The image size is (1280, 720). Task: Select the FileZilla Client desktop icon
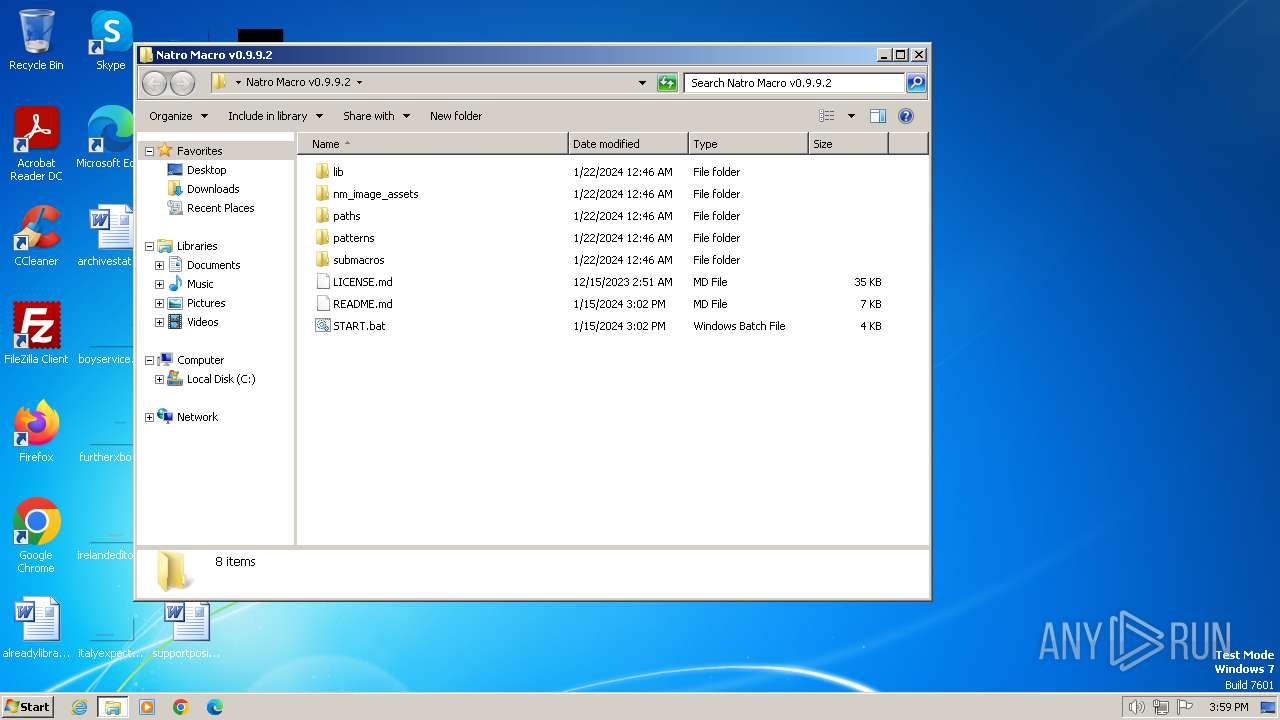point(36,333)
